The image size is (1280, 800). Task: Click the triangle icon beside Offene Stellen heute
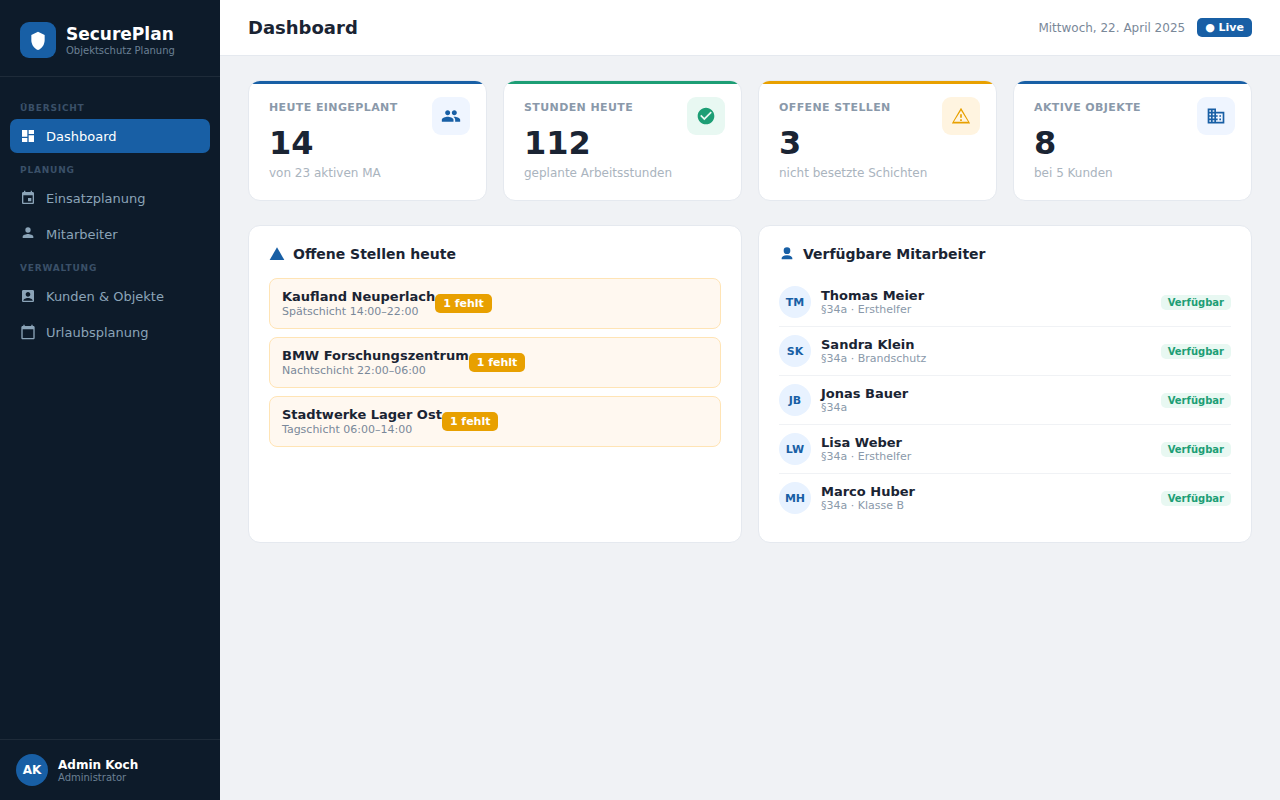click(276, 253)
